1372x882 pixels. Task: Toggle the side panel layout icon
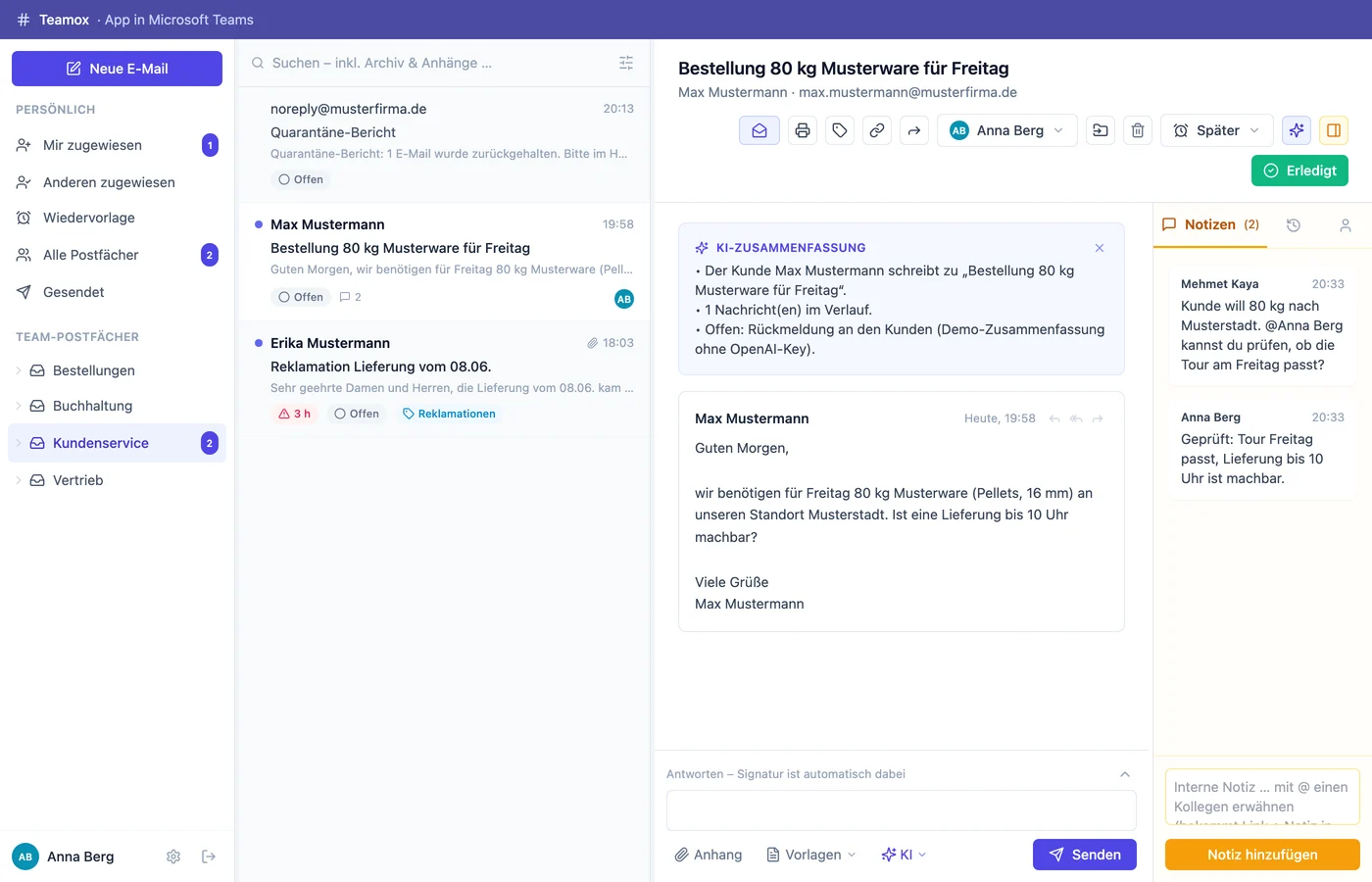click(x=1334, y=130)
